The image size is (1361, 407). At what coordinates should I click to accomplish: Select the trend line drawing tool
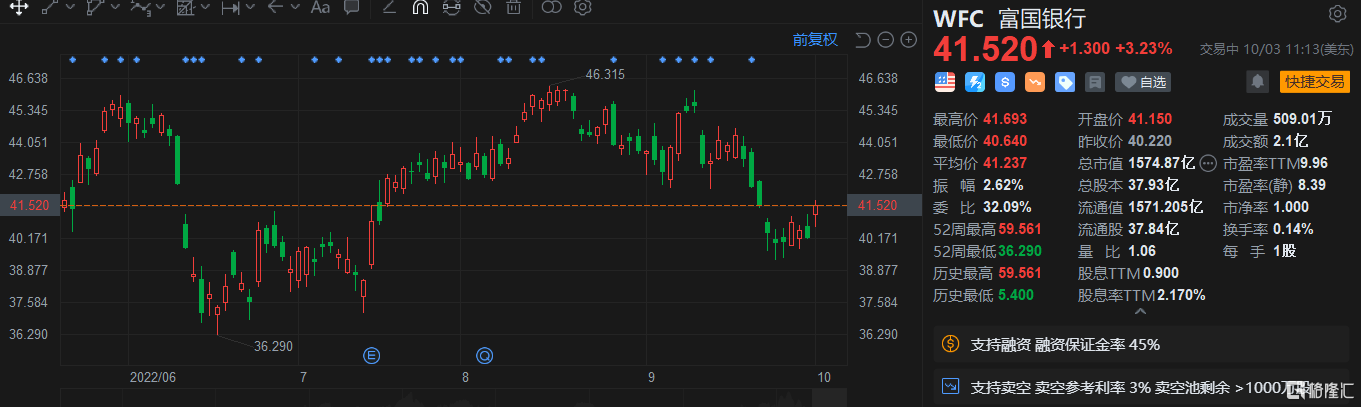[x=52, y=8]
